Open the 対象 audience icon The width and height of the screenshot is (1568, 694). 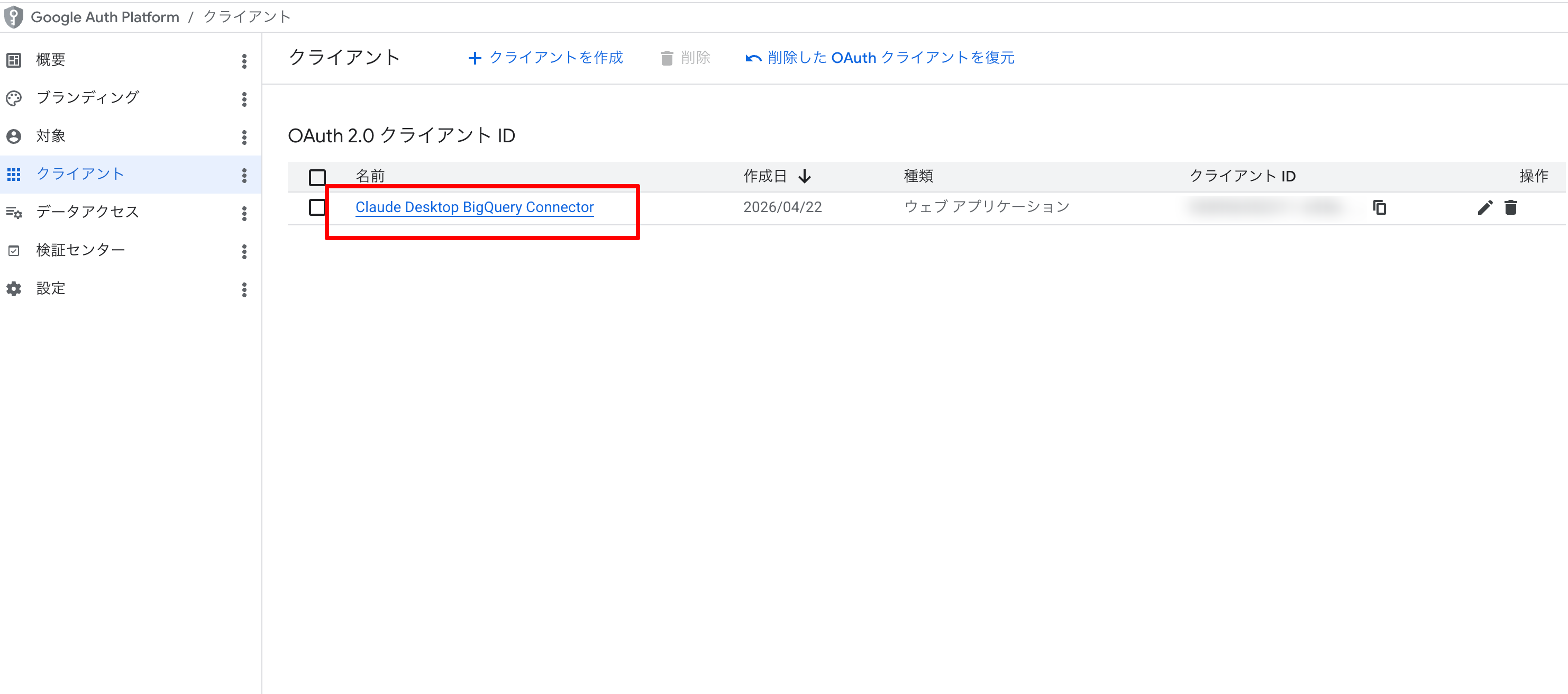[13, 136]
